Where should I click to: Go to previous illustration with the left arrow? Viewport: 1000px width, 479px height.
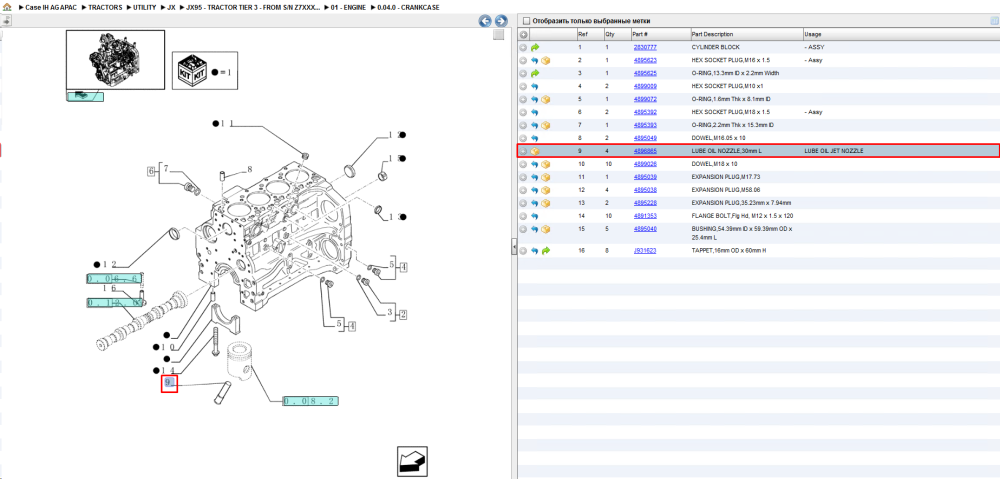pos(485,21)
